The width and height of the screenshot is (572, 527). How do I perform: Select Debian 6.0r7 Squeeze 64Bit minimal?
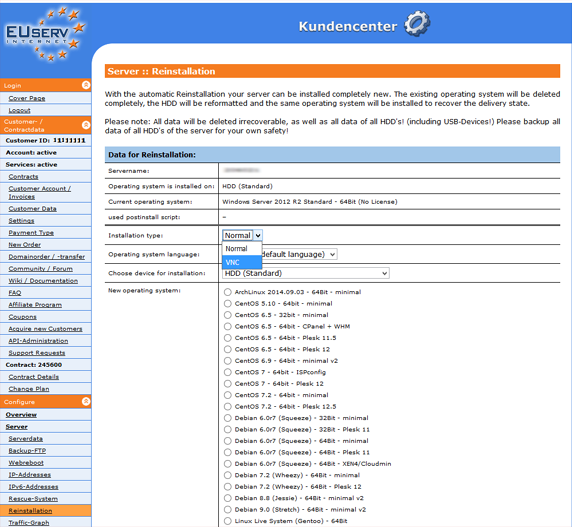[x=228, y=441]
